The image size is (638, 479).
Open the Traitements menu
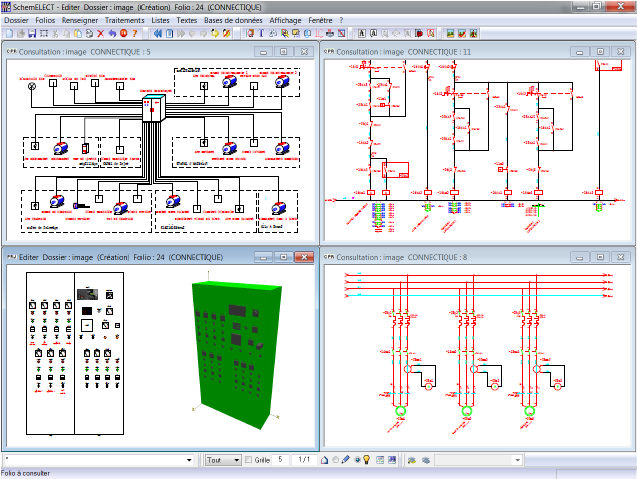click(125, 20)
